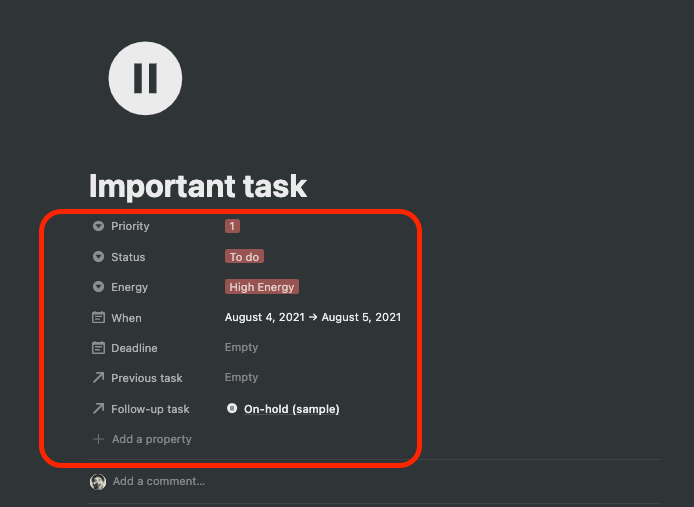Click the Important task page title

(x=198, y=186)
